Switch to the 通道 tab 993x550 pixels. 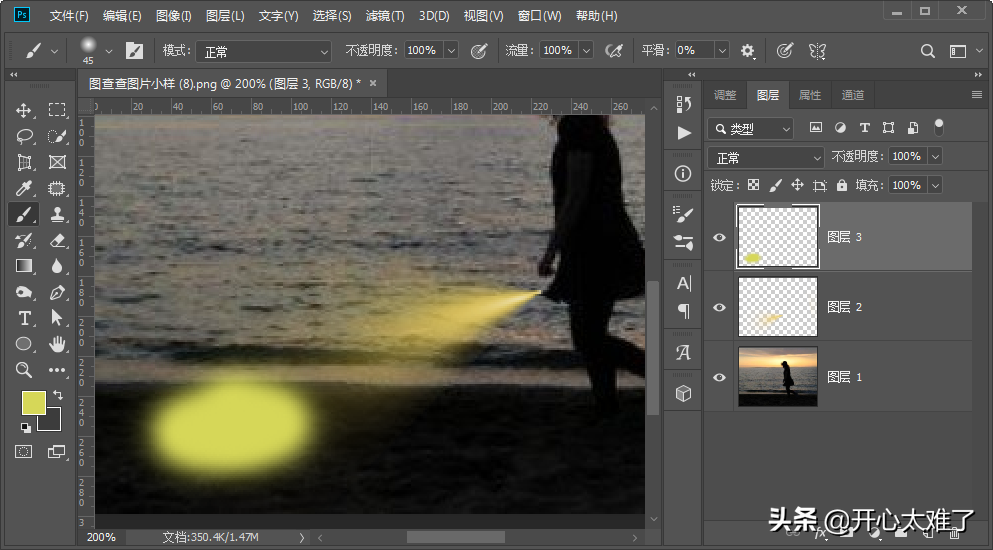pos(853,95)
